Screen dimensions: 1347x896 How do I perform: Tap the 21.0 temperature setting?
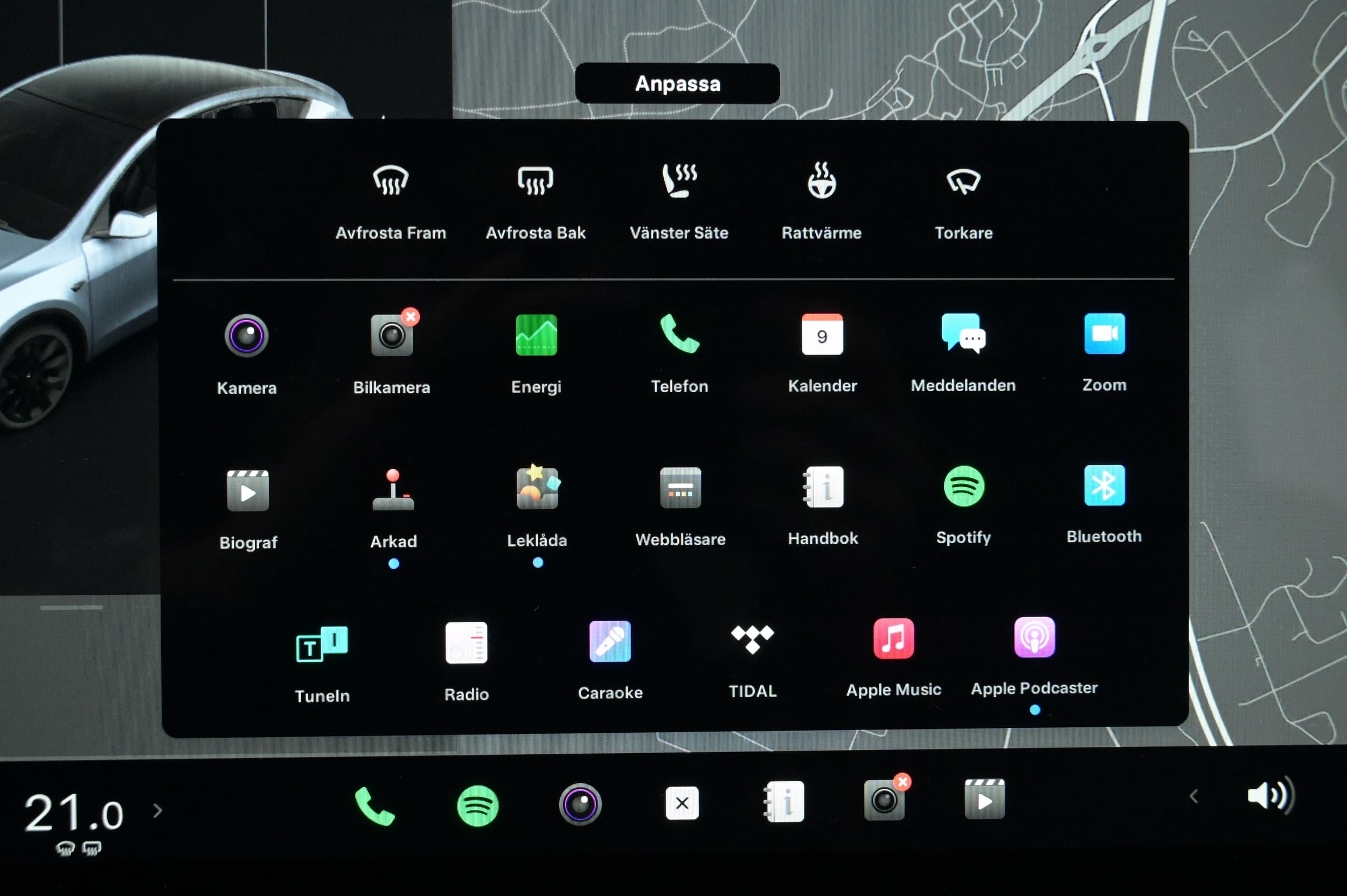click(x=73, y=812)
